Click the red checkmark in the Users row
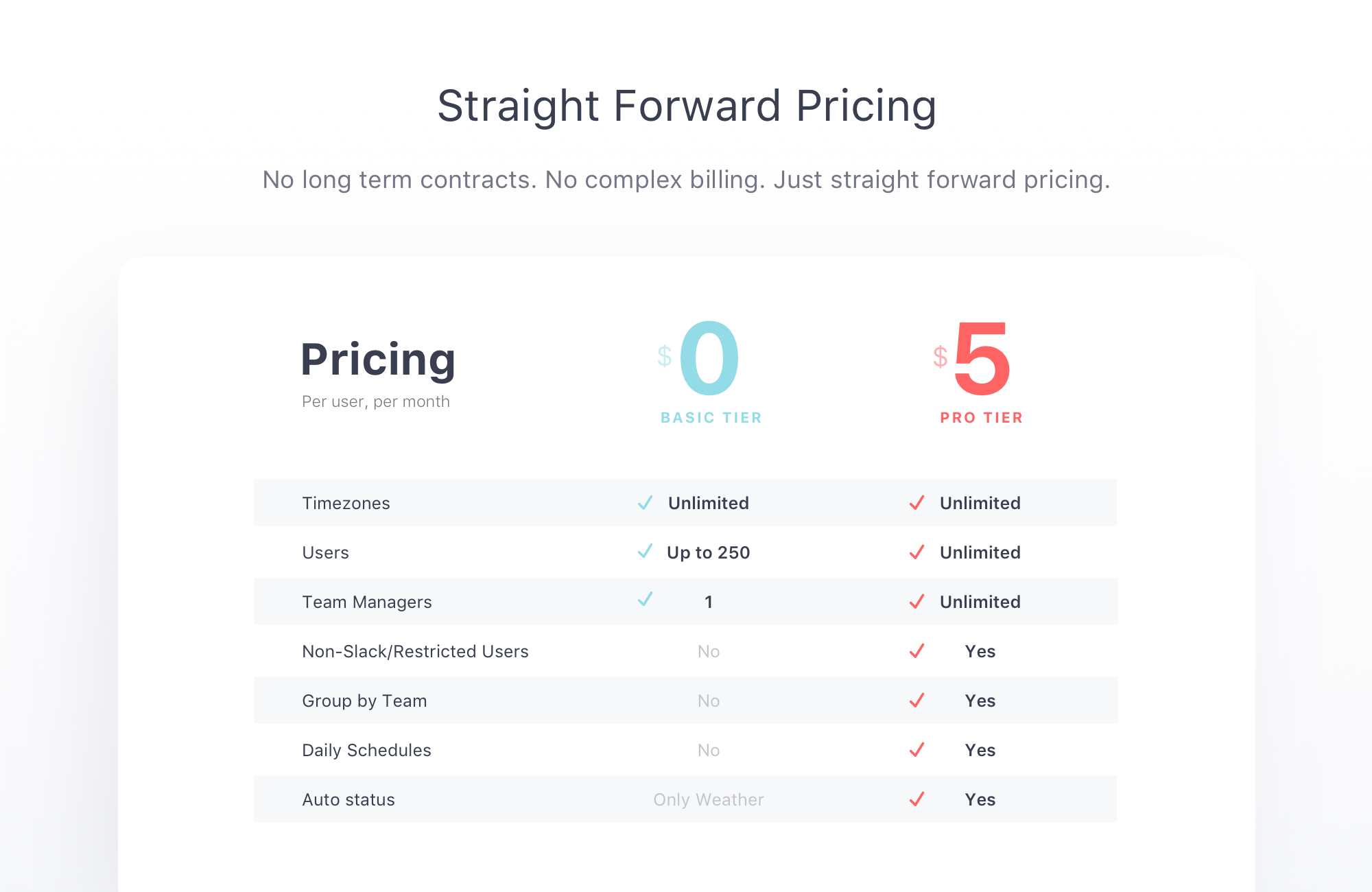1372x892 pixels. coord(916,552)
